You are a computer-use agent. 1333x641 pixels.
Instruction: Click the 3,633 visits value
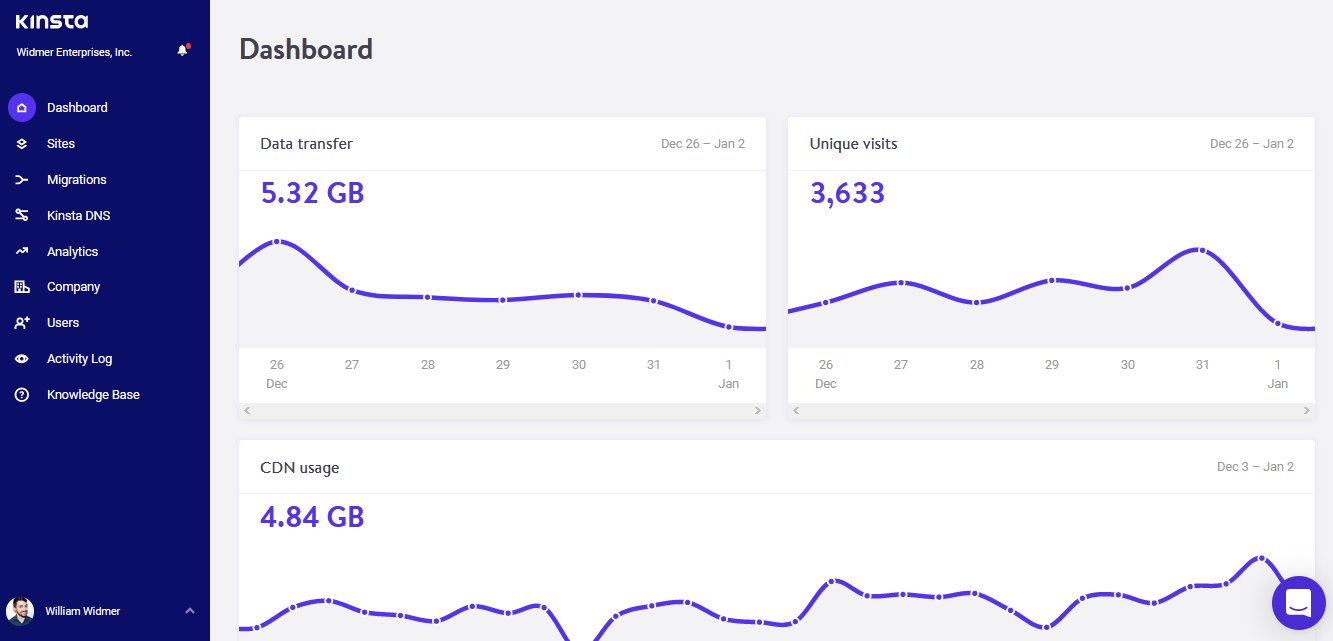point(847,193)
